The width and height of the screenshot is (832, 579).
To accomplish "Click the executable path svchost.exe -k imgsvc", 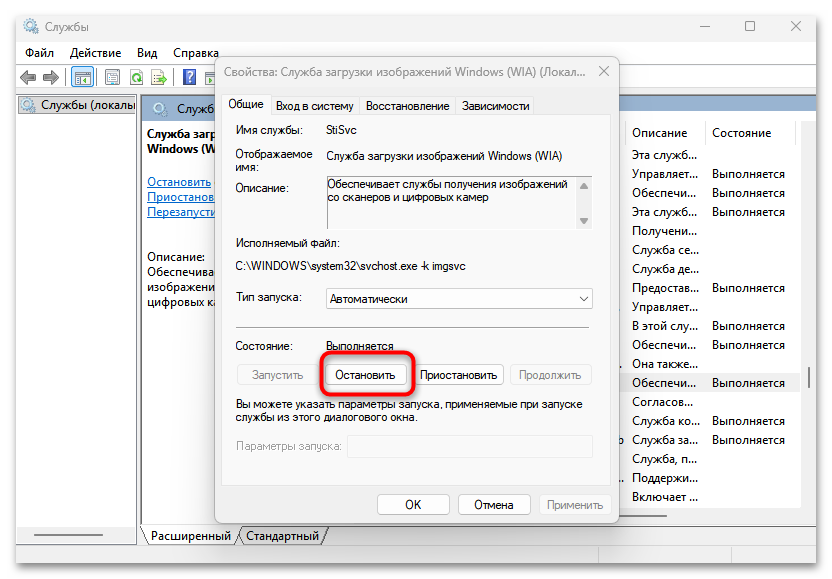I will (x=350, y=266).
